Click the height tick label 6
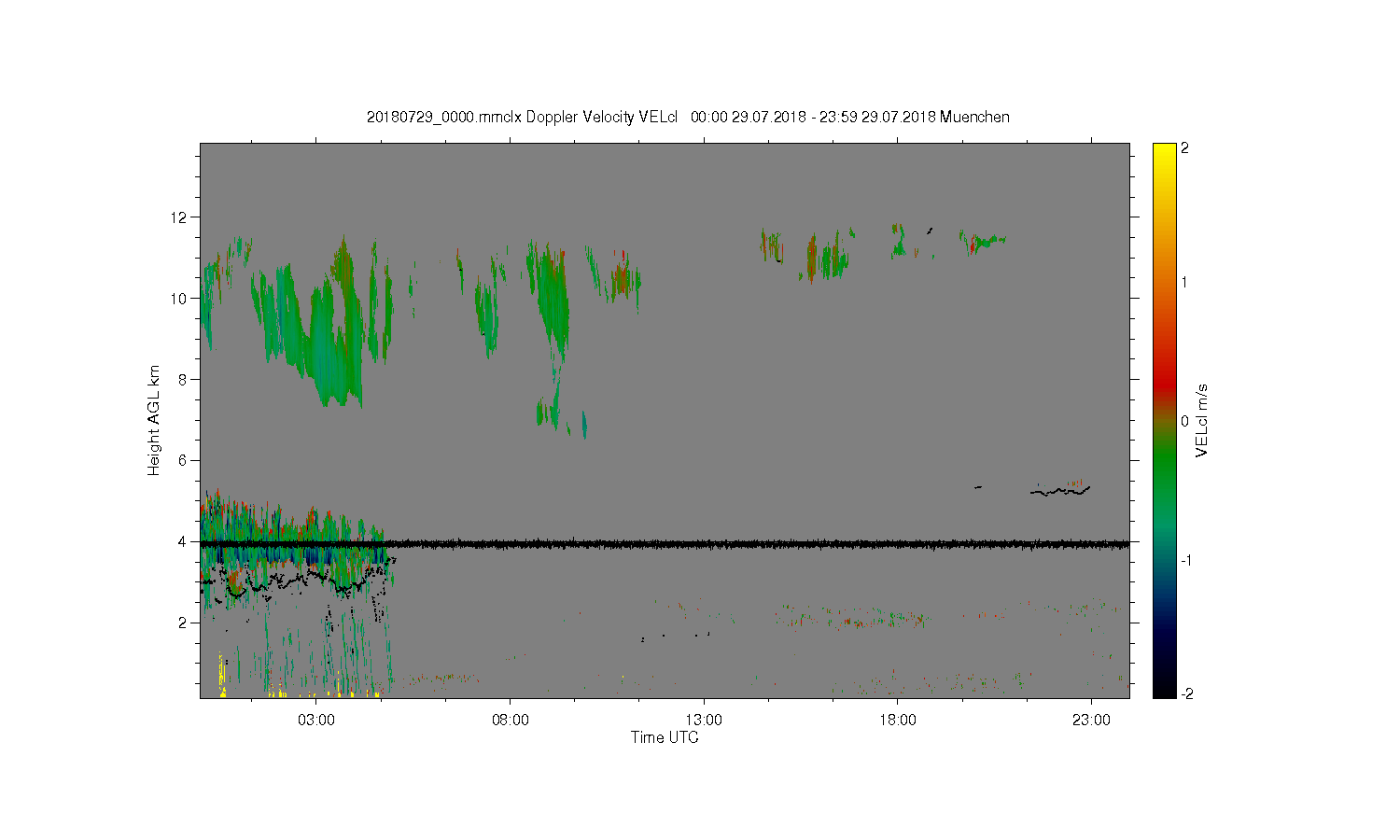The image size is (1400, 840). coord(182,460)
